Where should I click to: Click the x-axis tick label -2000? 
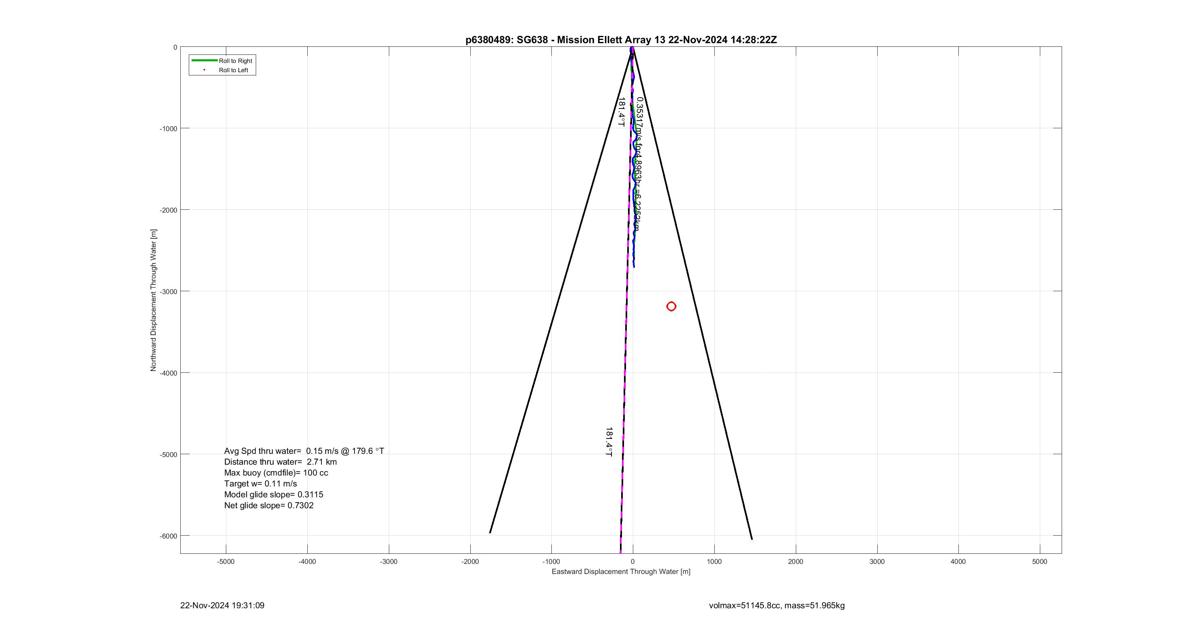coord(470,562)
